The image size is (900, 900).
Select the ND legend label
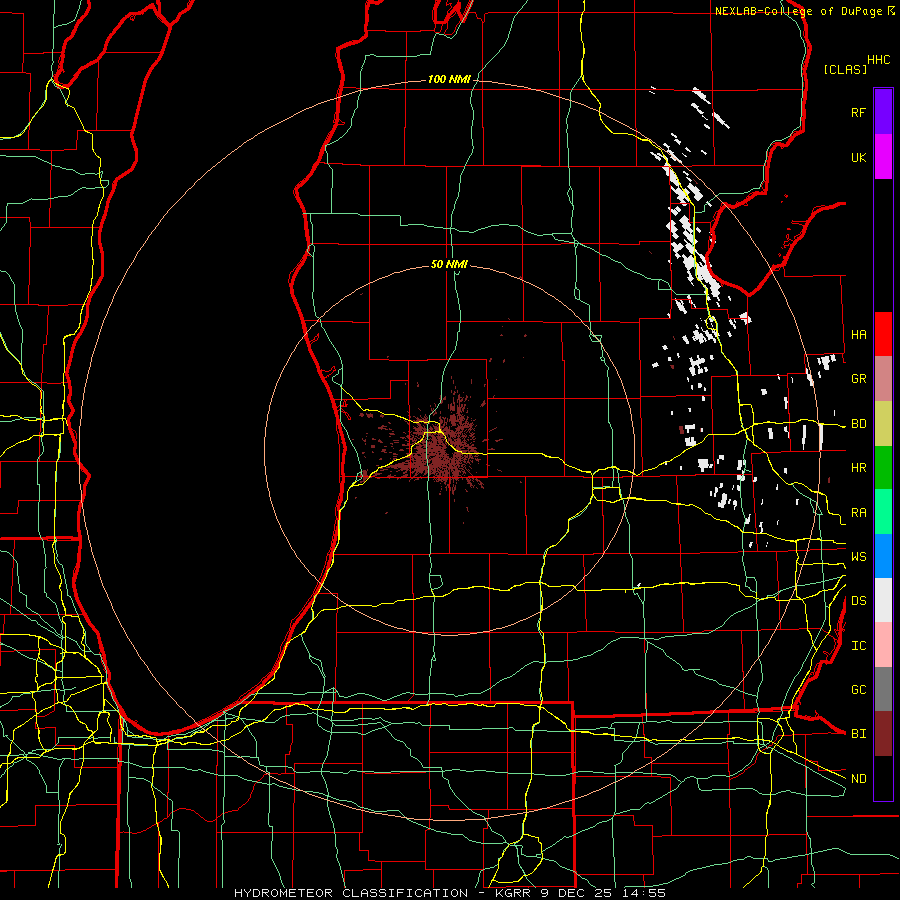858,779
